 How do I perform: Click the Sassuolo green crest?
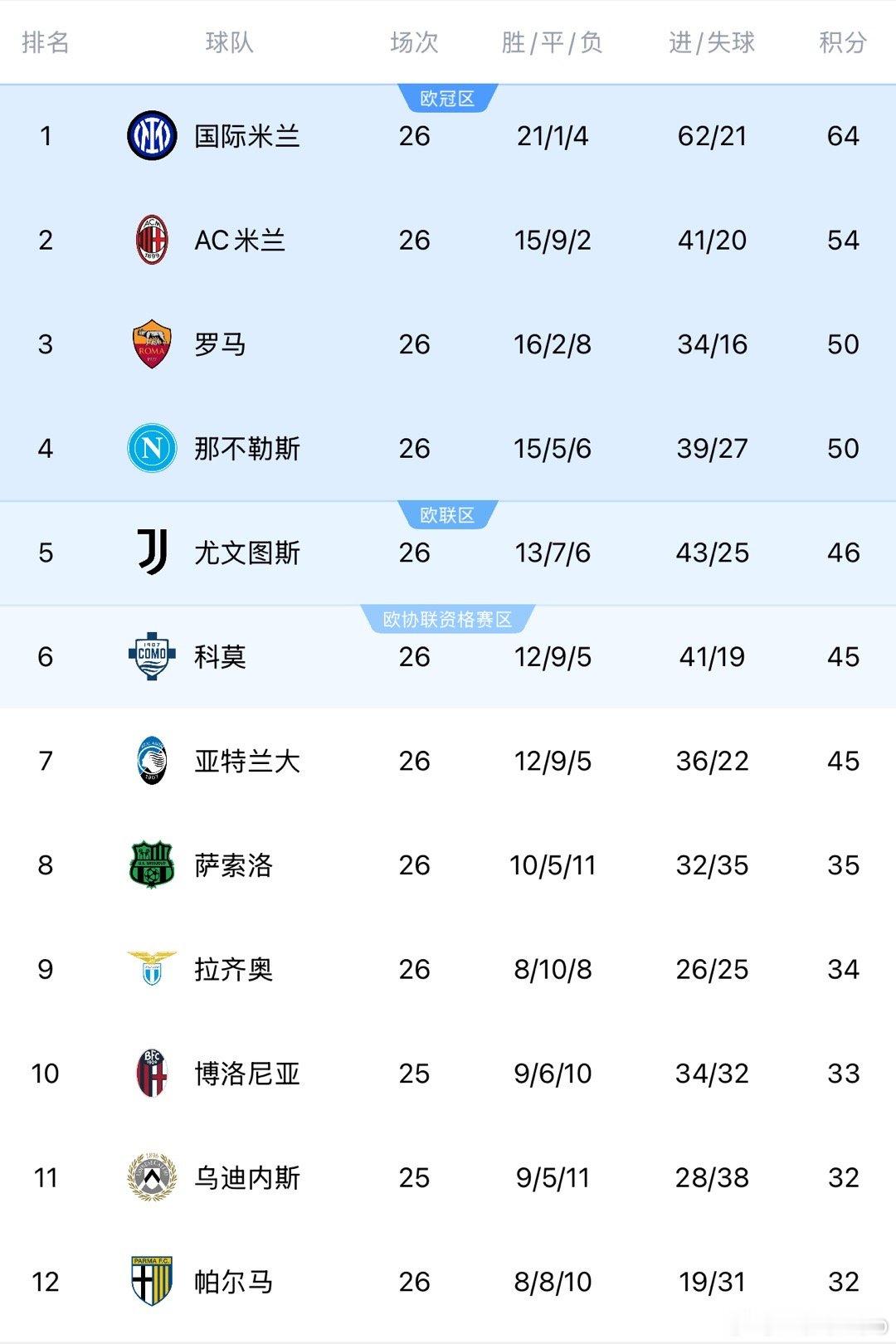click(x=152, y=864)
